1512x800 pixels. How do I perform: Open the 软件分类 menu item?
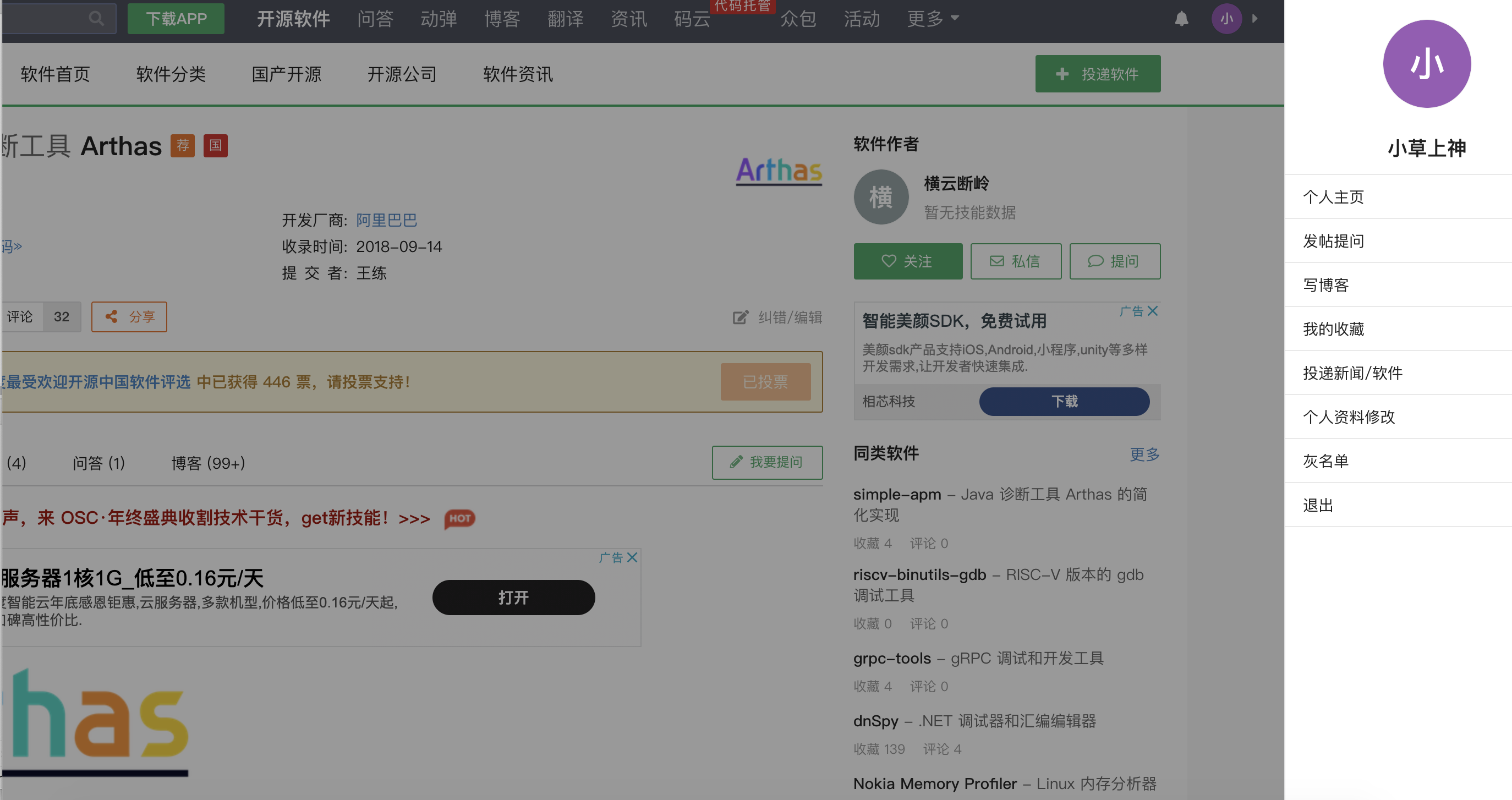(x=170, y=73)
